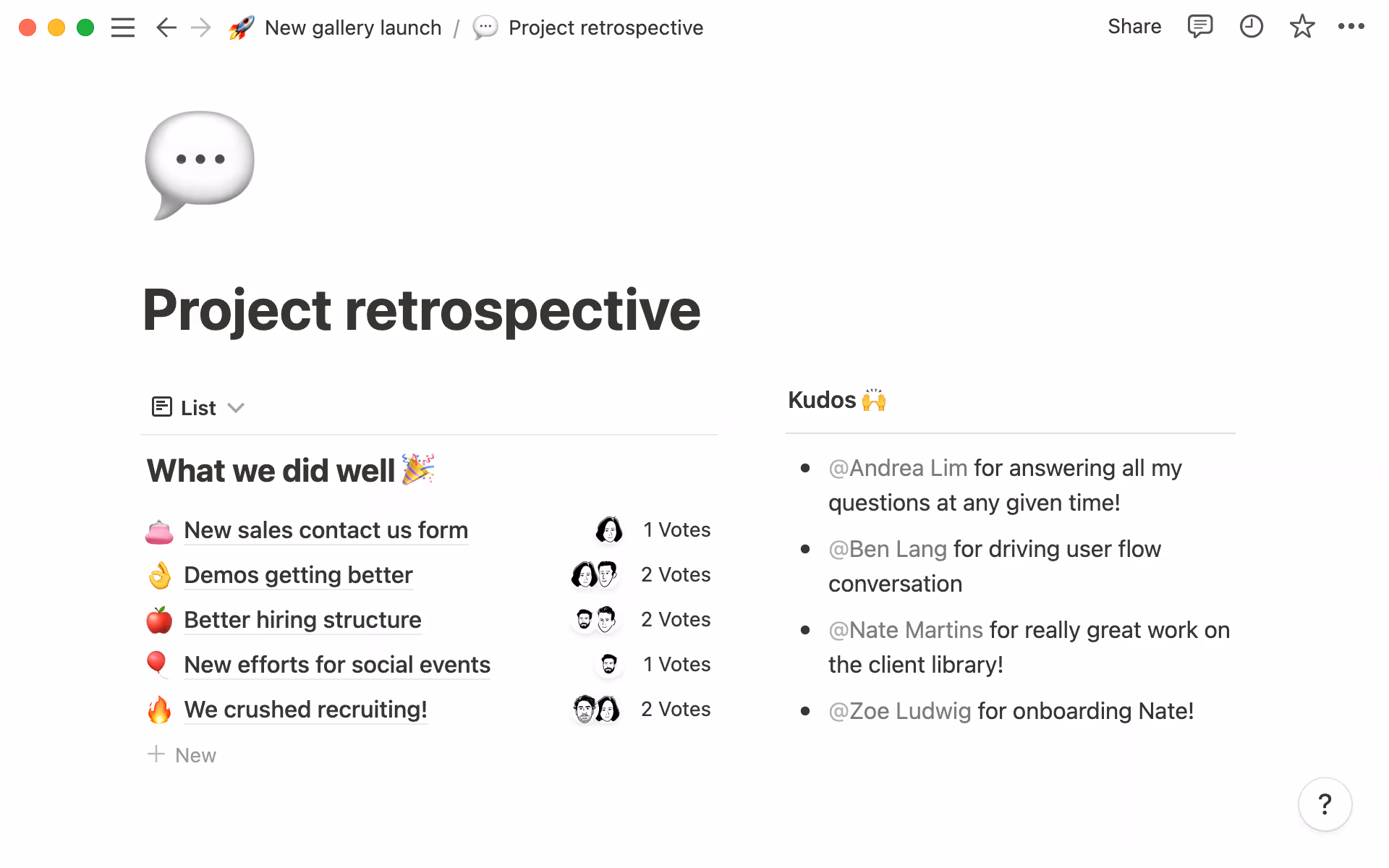Open Demos getting better entry

click(298, 575)
